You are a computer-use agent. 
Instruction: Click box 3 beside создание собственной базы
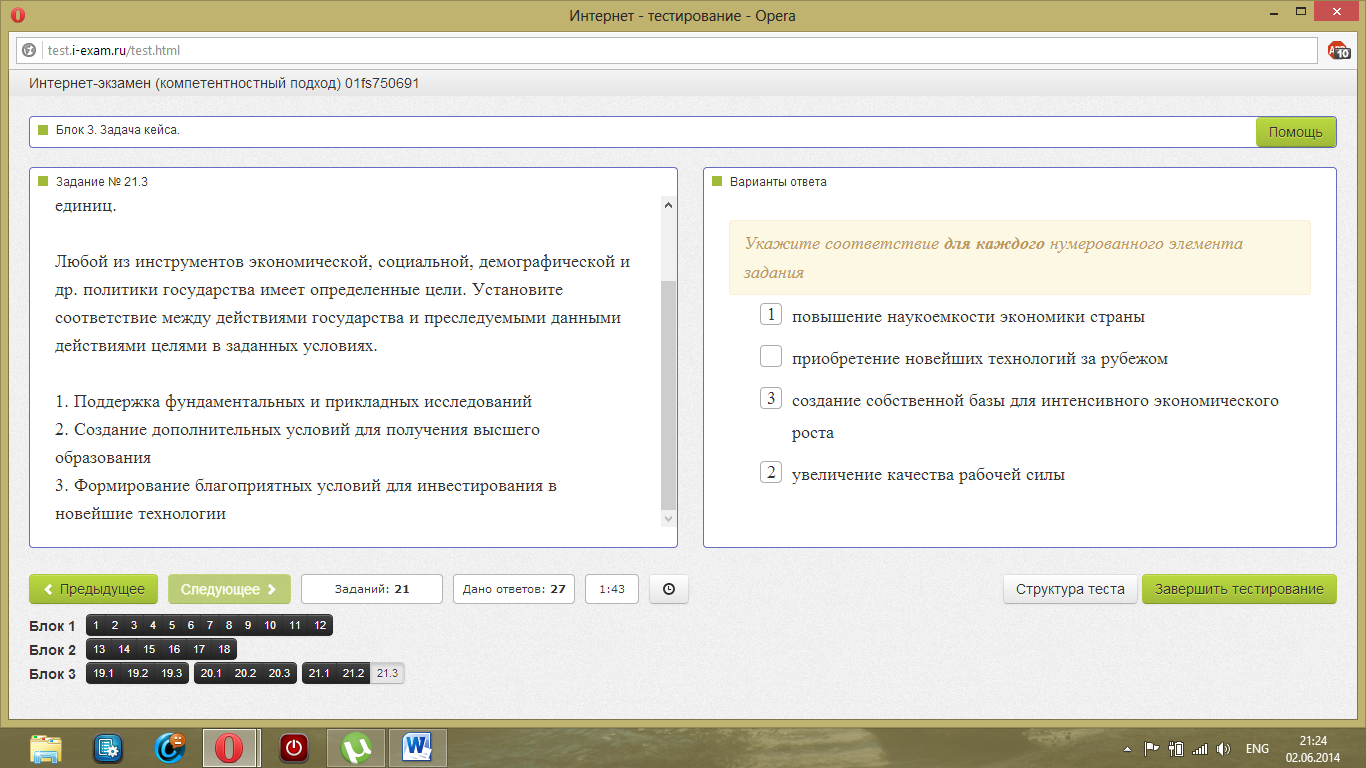point(770,398)
